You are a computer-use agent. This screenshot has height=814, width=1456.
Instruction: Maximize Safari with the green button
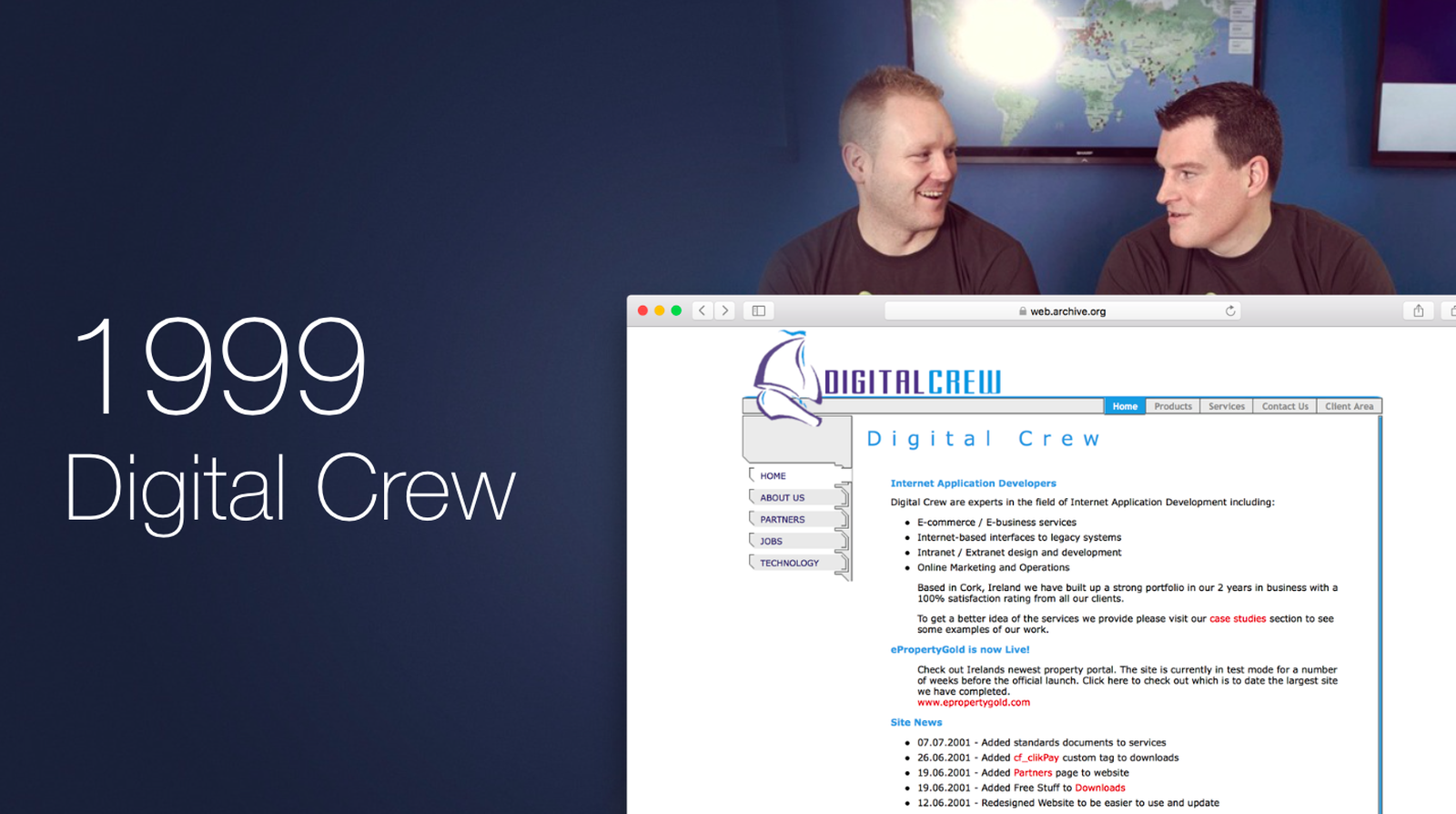coord(676,310)
